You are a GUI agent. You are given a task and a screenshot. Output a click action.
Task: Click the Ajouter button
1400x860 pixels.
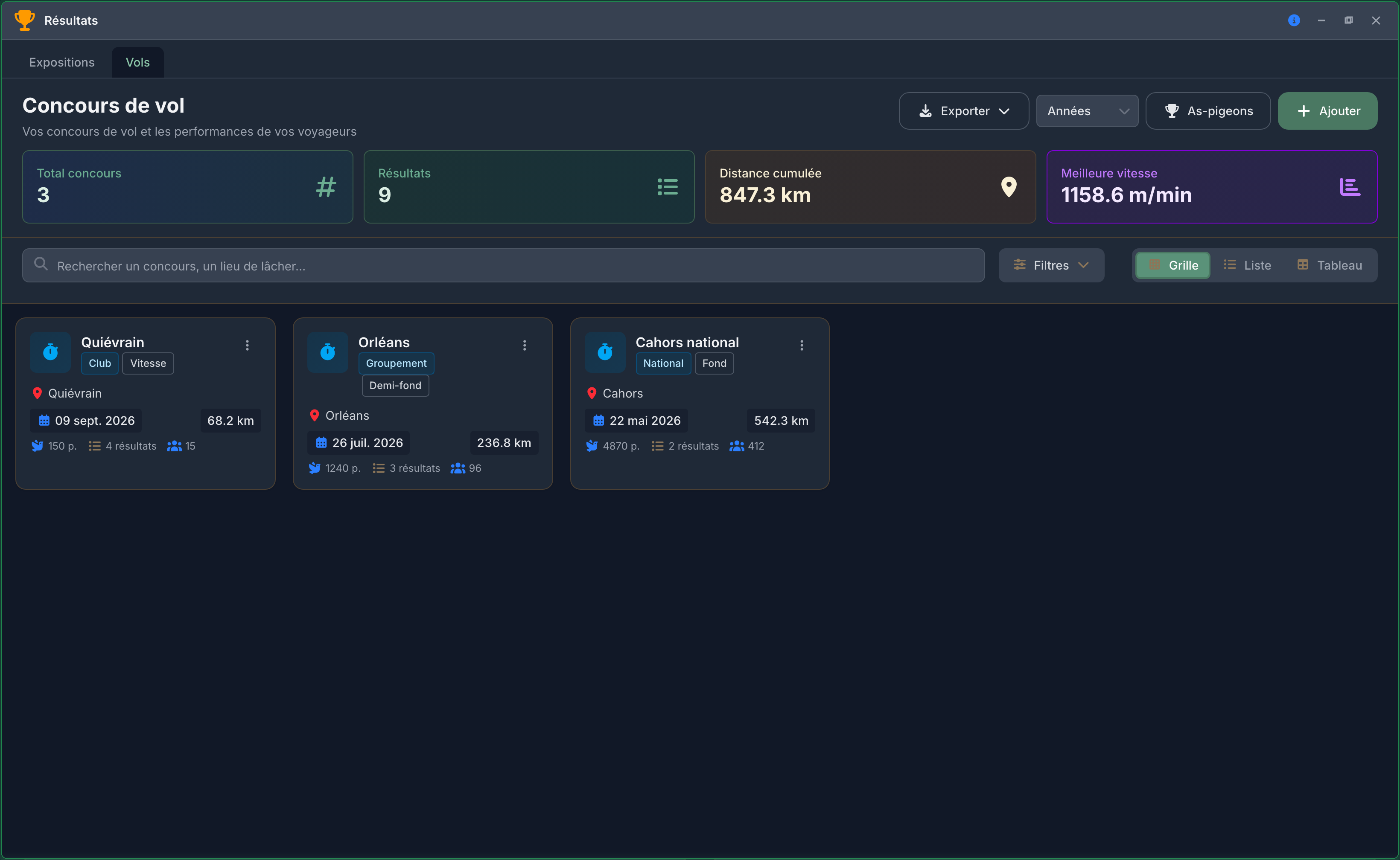pyautogui.click(x=1328, y=111)
